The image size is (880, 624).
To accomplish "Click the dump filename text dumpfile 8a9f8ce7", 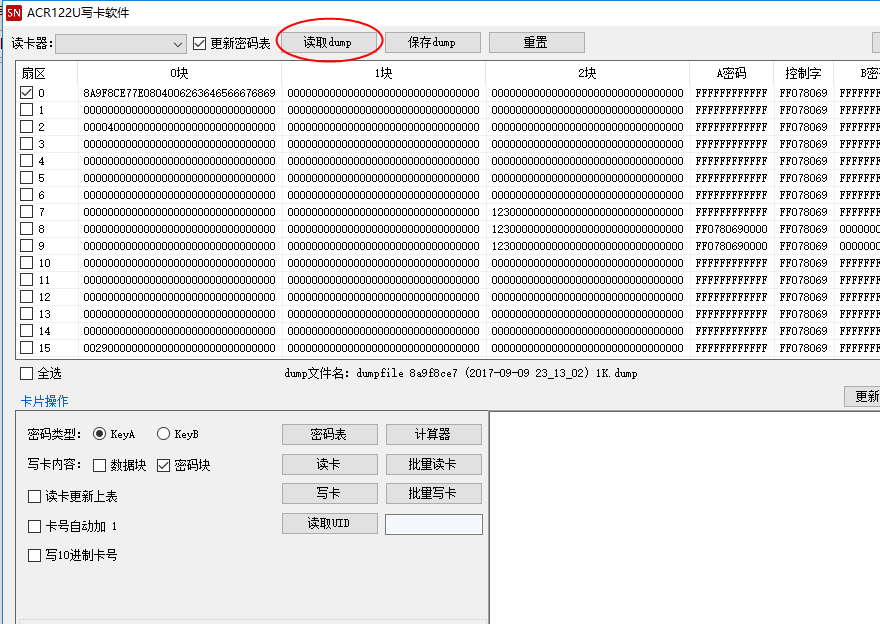I will pos(407,373).
